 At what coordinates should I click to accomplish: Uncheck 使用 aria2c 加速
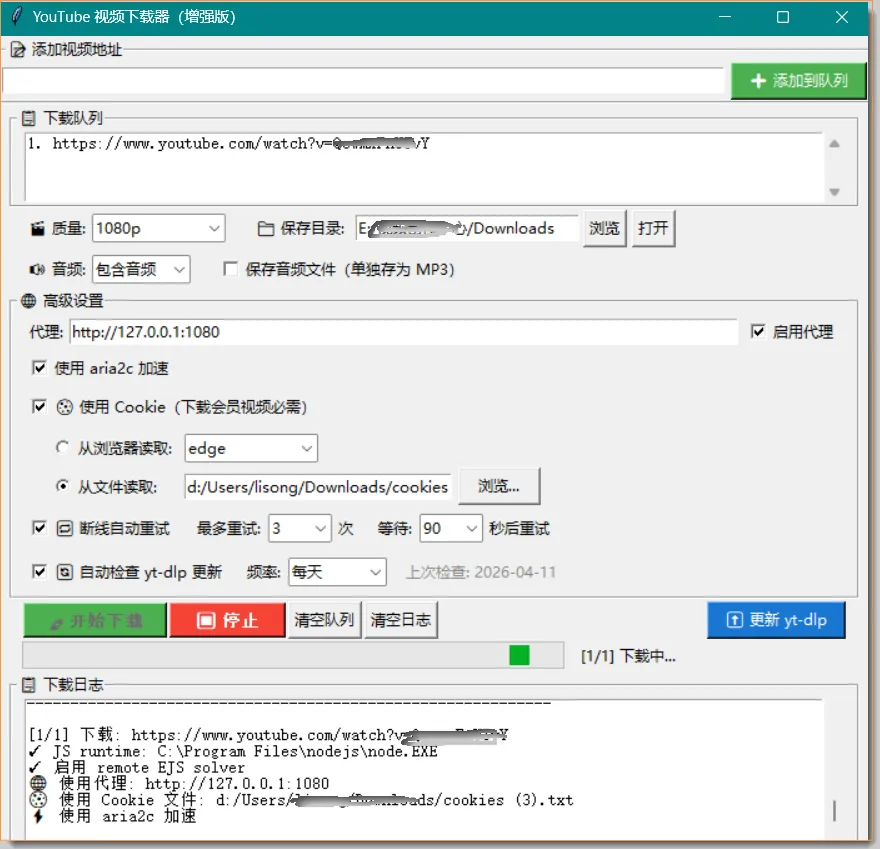click(39, 368)
